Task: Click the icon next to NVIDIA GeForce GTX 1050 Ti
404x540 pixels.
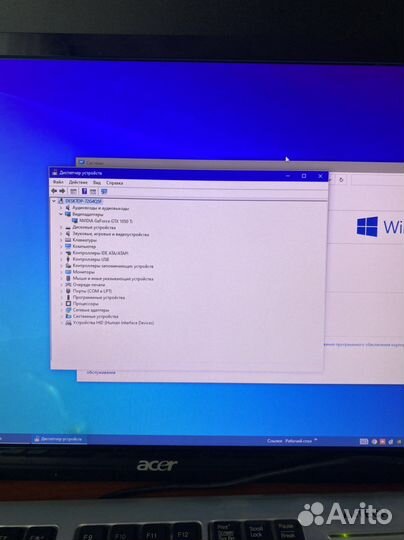Action: tap(75, 221)
